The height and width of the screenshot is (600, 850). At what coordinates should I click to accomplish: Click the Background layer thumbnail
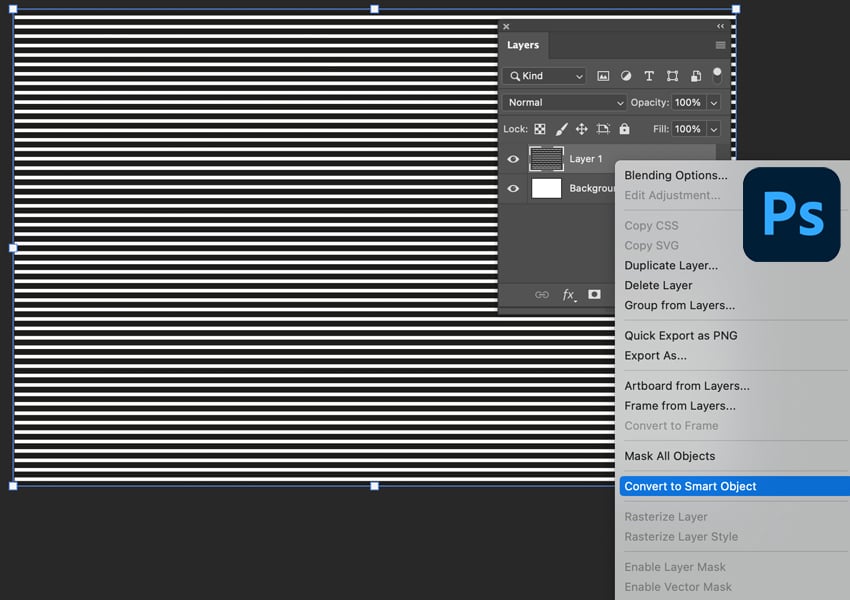546,188
